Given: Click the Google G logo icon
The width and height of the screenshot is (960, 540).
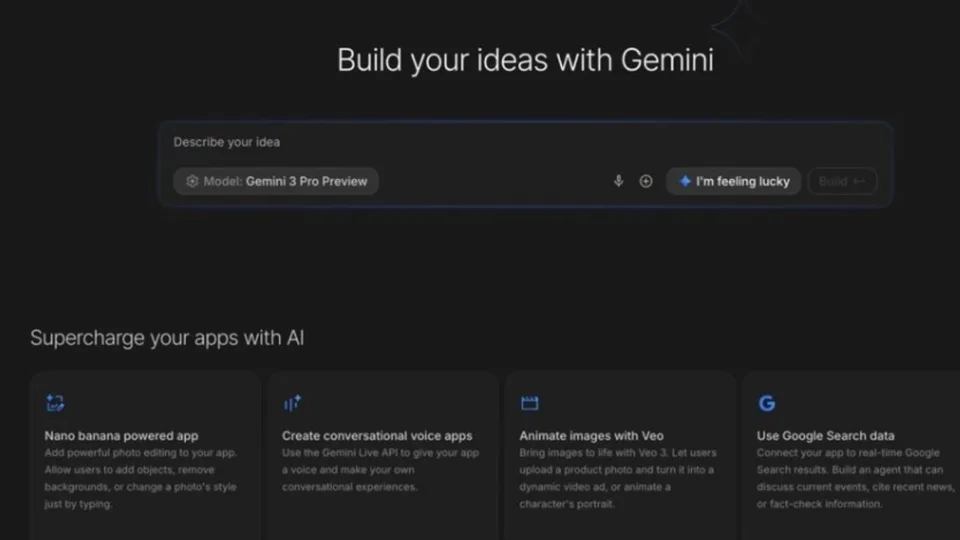Looking at the screenshot, I should [767, 403].
